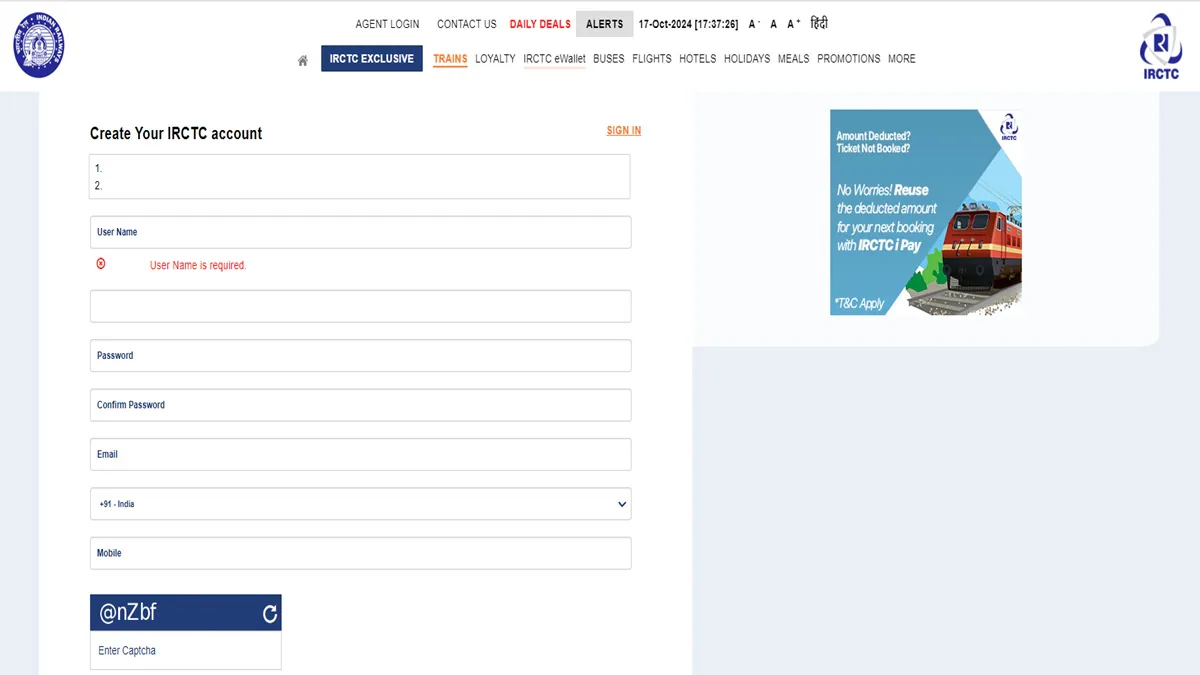The image size is (1200, 675).
Task: Open the ALERTS button
Action: (x=605, y=24)
